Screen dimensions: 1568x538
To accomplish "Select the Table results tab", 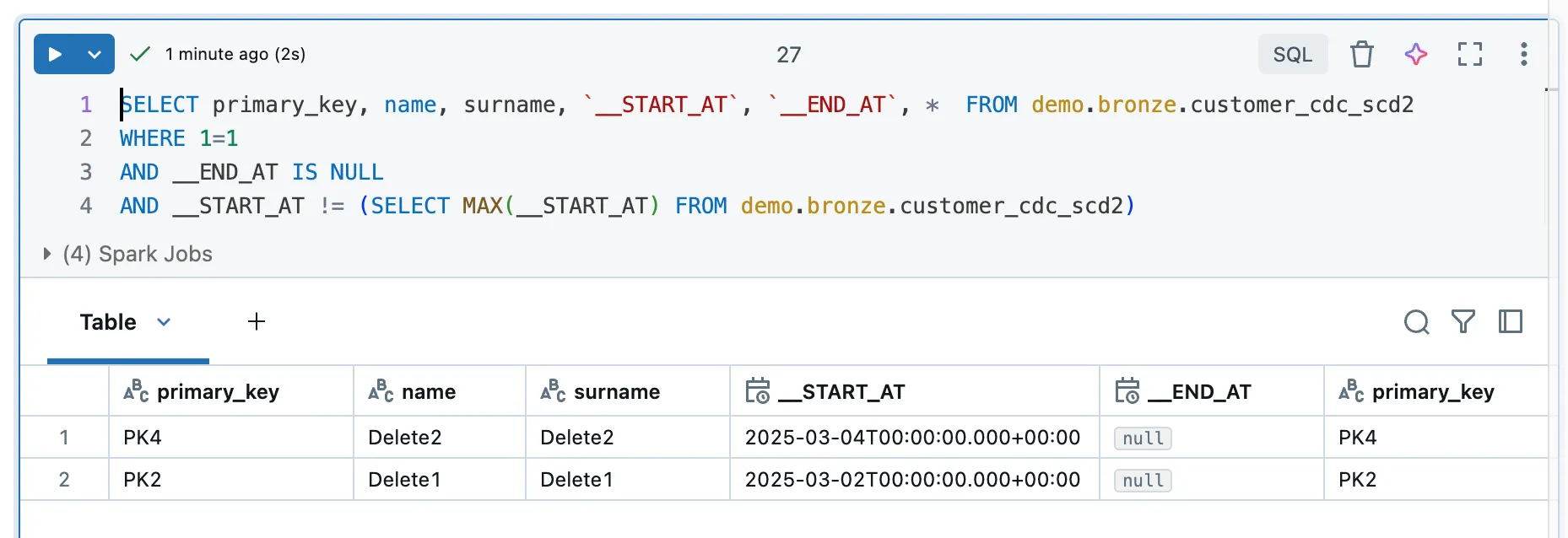I will point(108,322).
